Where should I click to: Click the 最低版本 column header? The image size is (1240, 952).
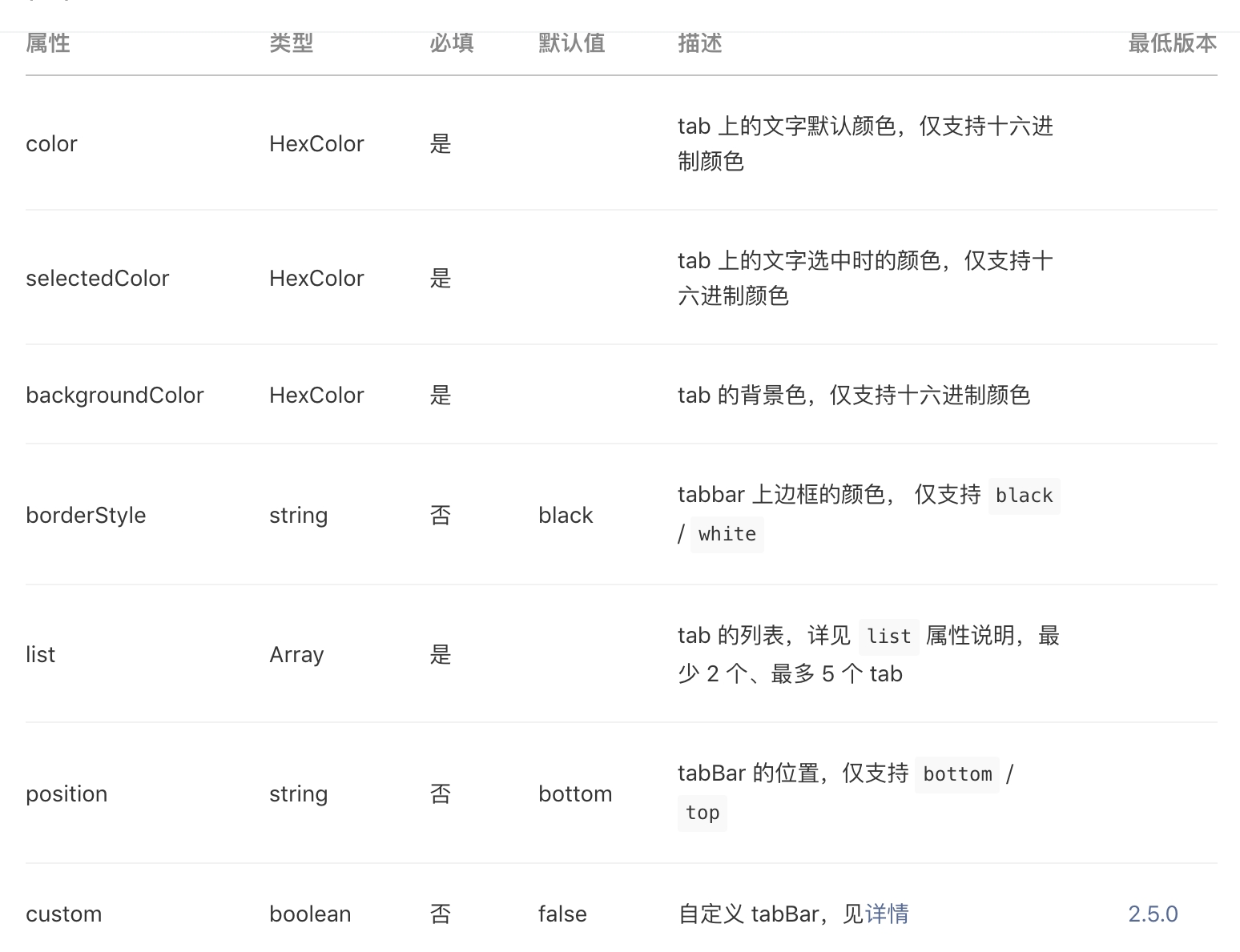click(1172, 43)
